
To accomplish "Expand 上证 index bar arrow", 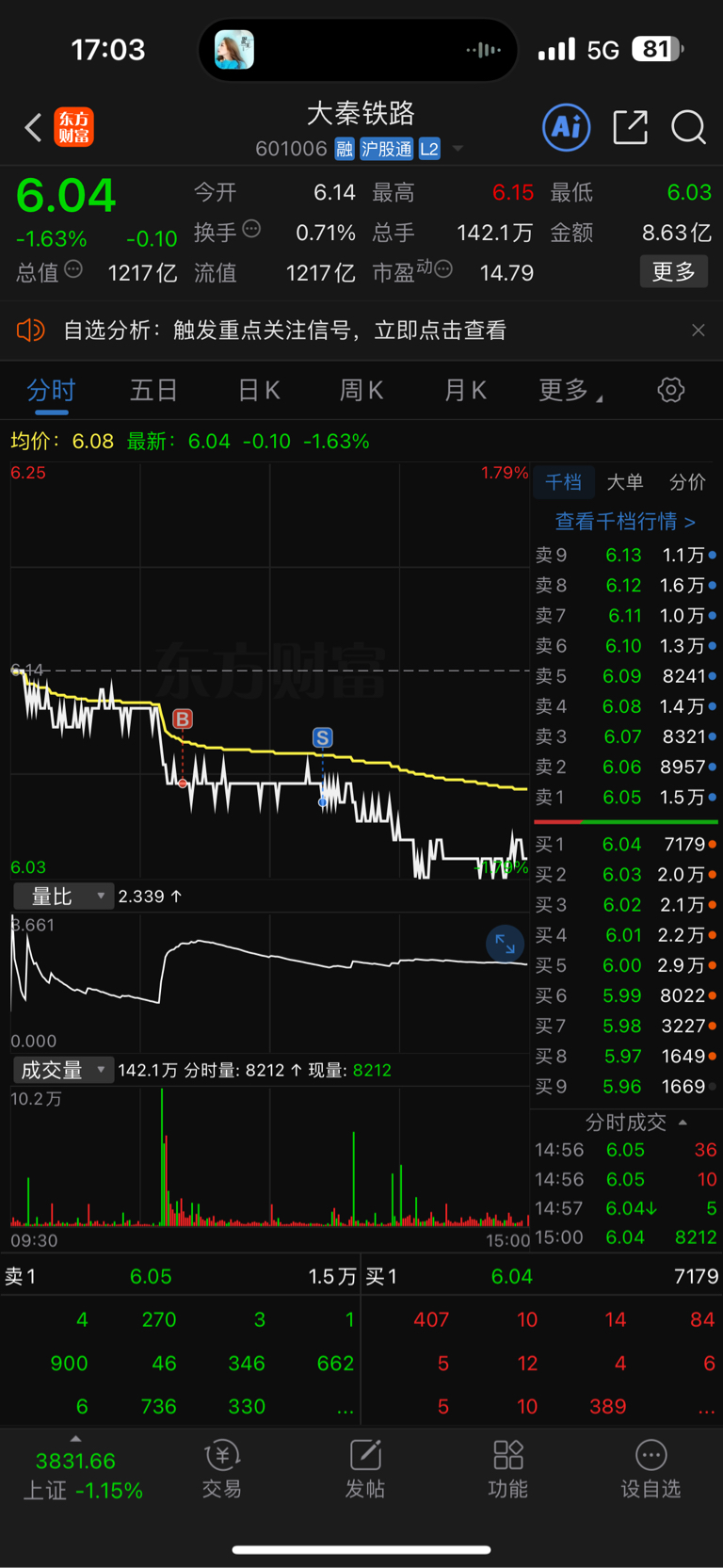I will point(75,1439).
